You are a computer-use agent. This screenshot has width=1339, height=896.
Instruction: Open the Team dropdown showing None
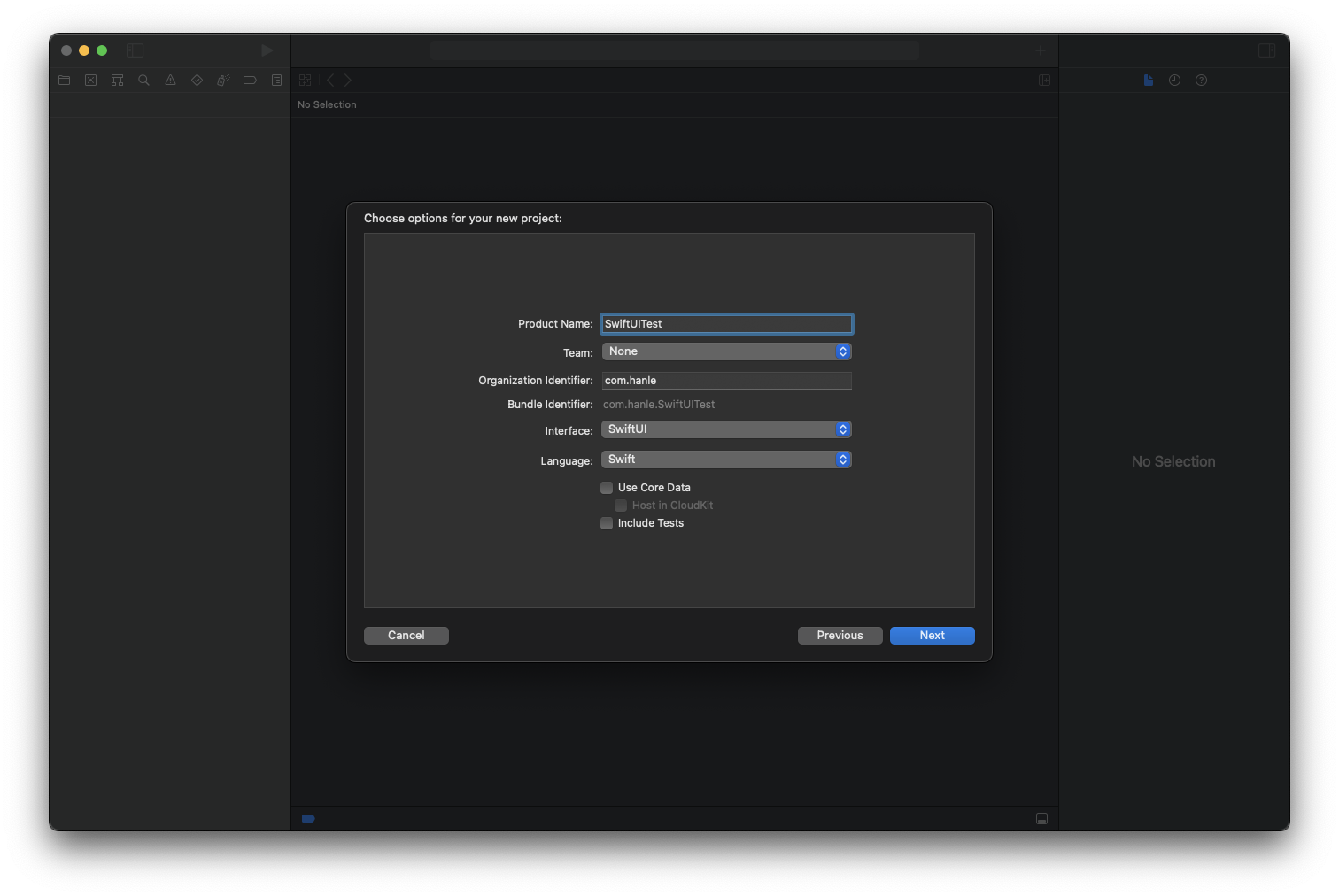point(726,351)
